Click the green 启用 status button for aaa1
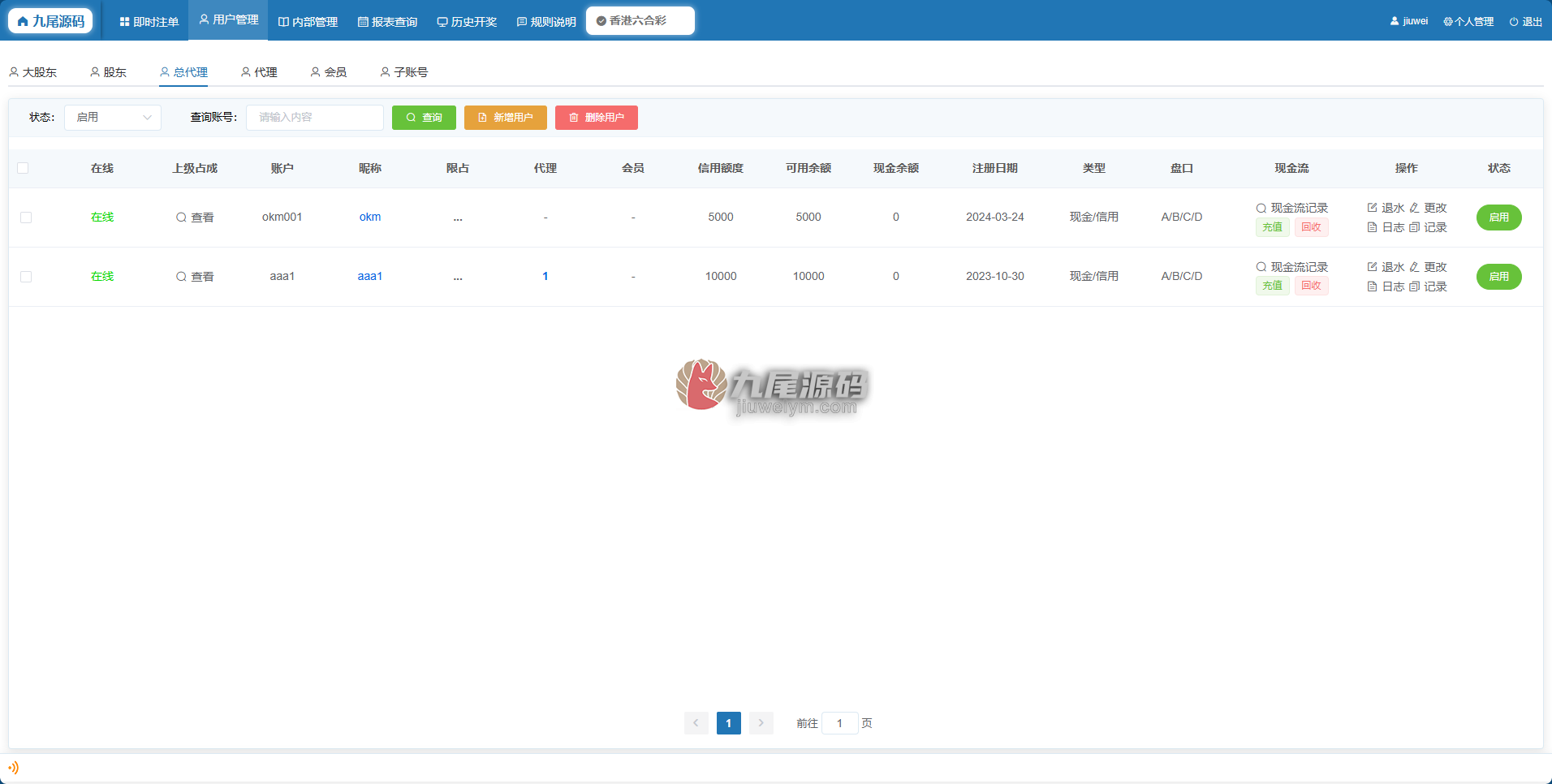Viewport: 1552px width, 784px height. [x=1498, y=277]
